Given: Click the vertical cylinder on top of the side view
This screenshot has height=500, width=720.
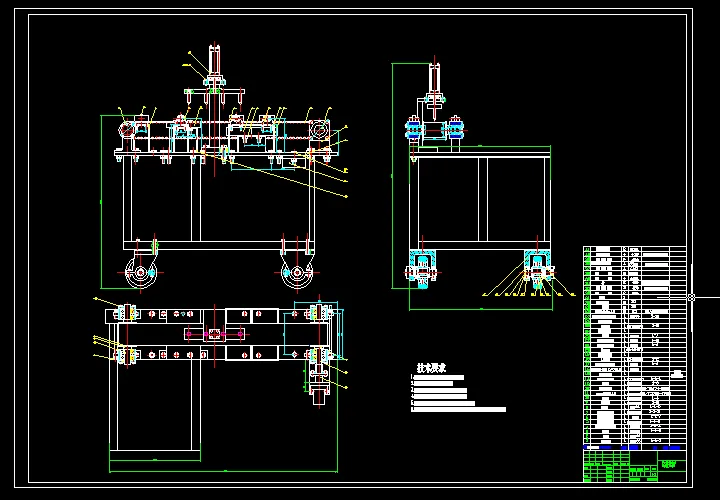Looking at the screenshot, I should coord(435,78).
